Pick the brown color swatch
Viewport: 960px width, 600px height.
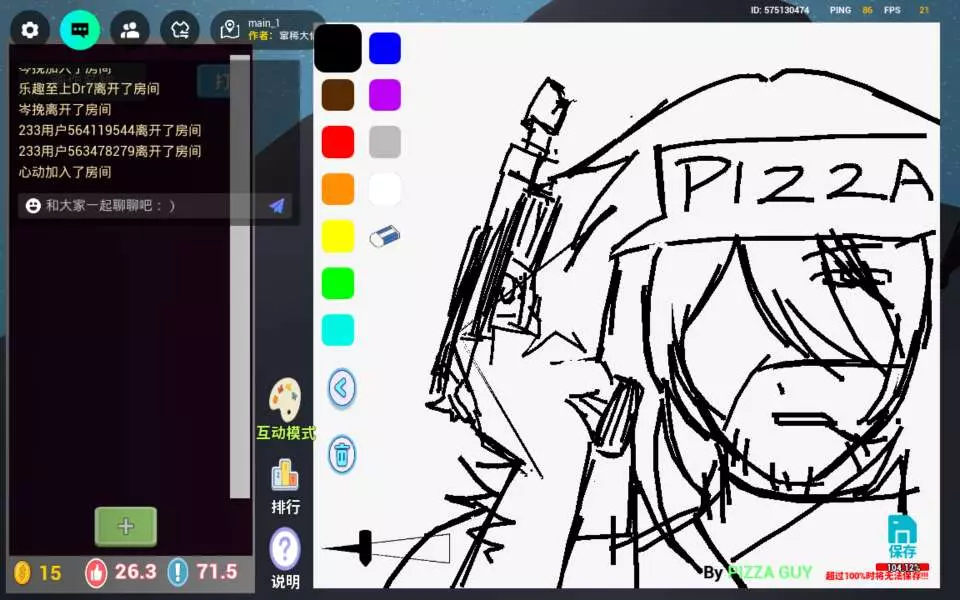pyautogui.click(x=338, y=95)
